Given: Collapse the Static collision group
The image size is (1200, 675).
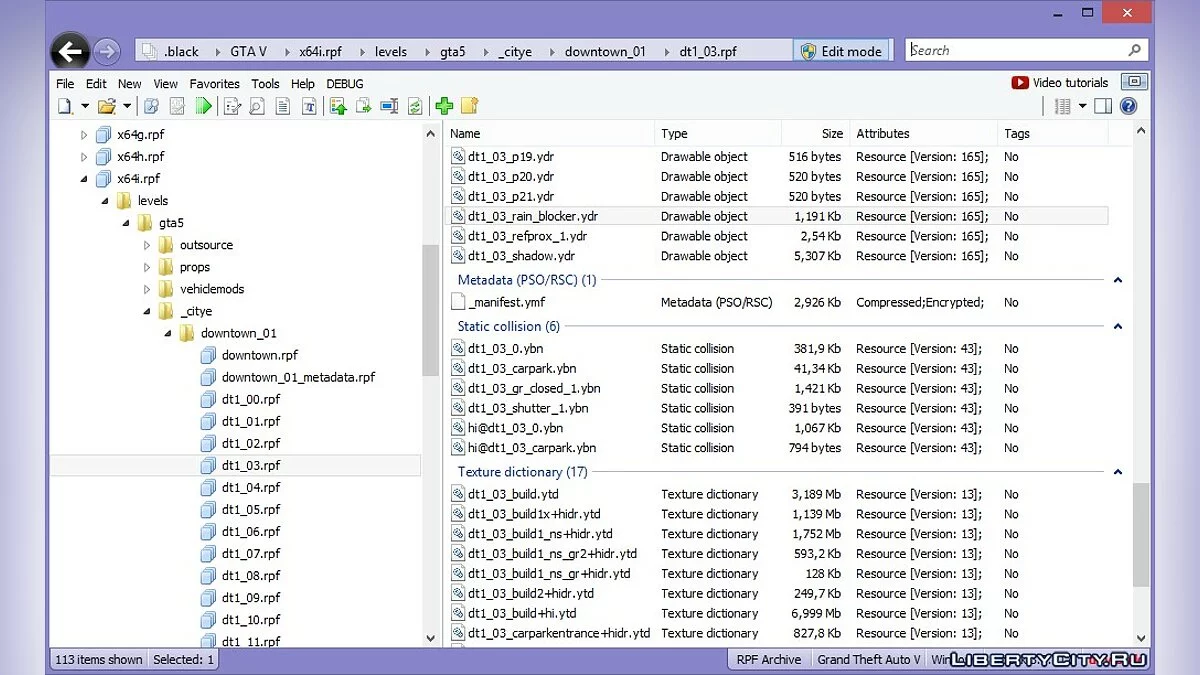Looking at the screenshot, I should point(1118,327).
